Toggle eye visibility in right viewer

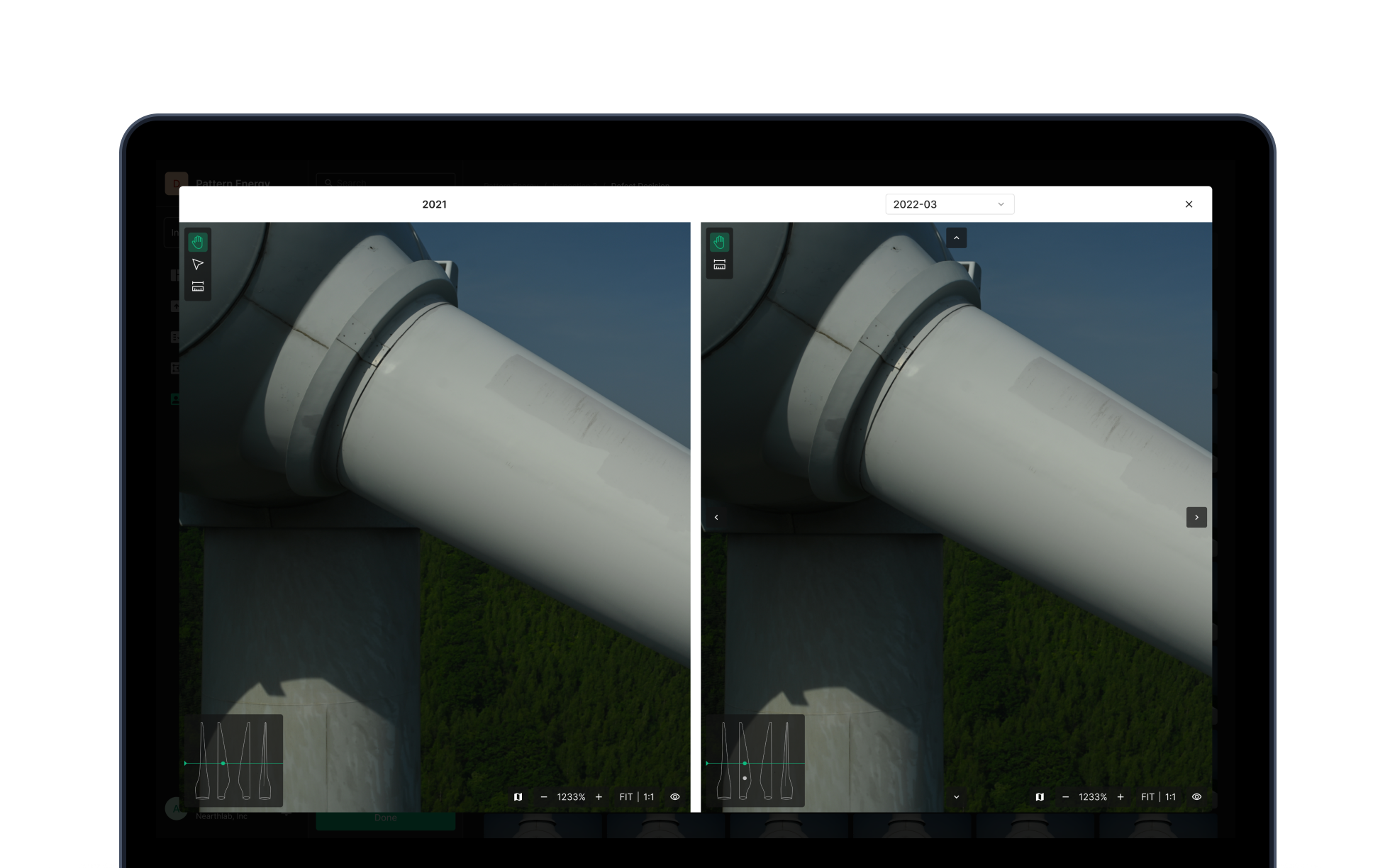pyautogui.click(x=1196, y=797)
